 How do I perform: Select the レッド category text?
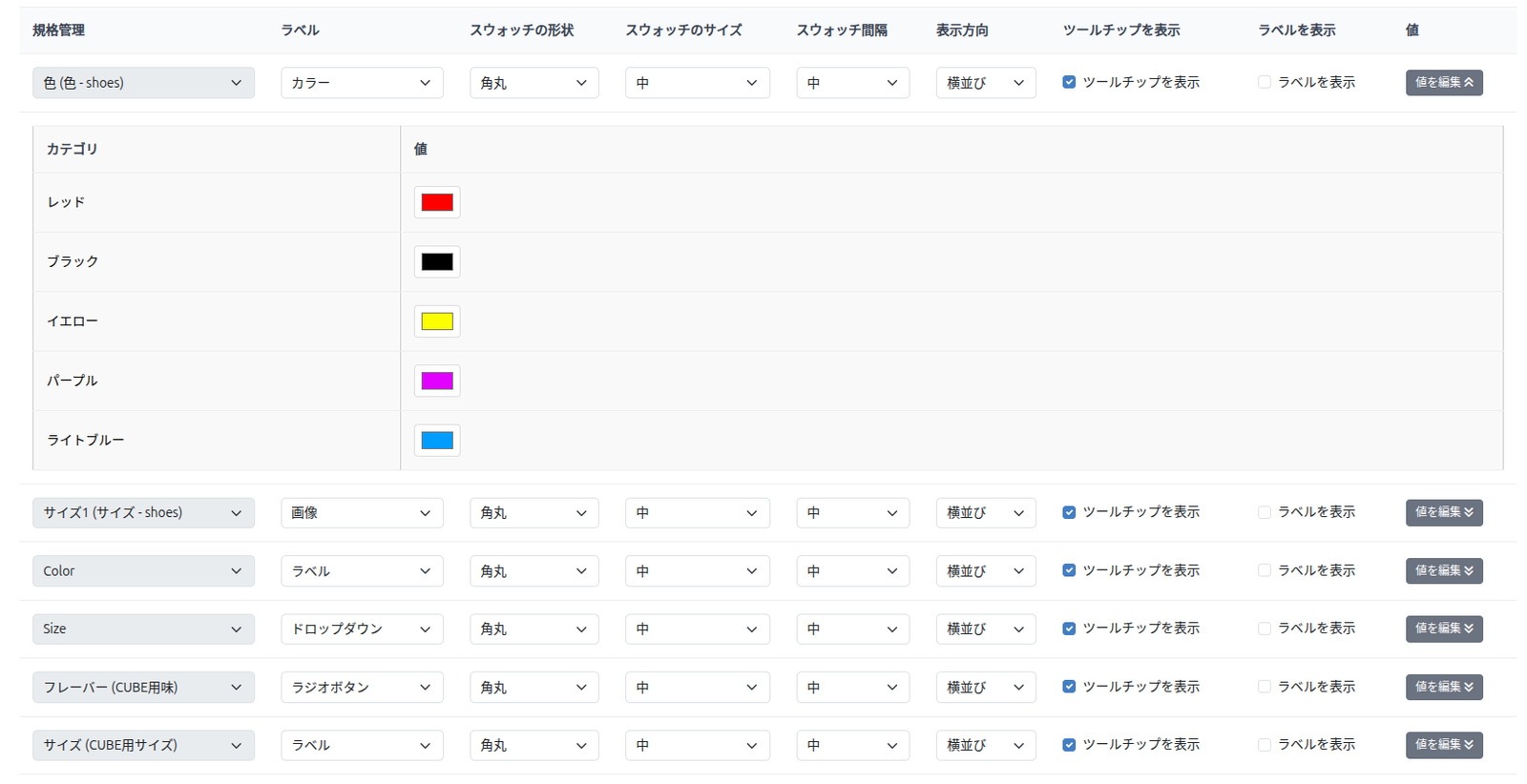point(66,202)
